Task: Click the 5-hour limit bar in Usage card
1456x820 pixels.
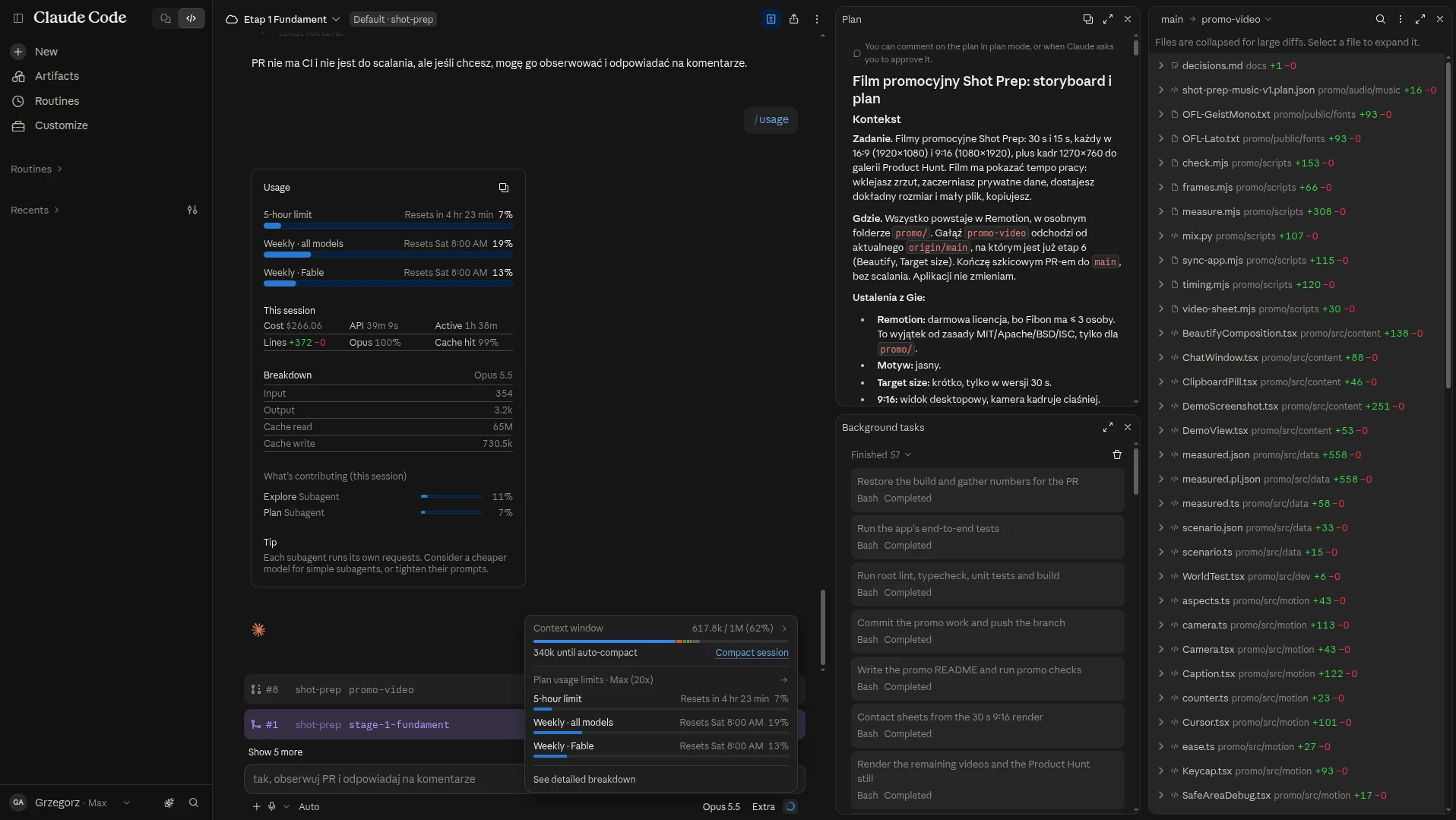Action: pos(388,226)
